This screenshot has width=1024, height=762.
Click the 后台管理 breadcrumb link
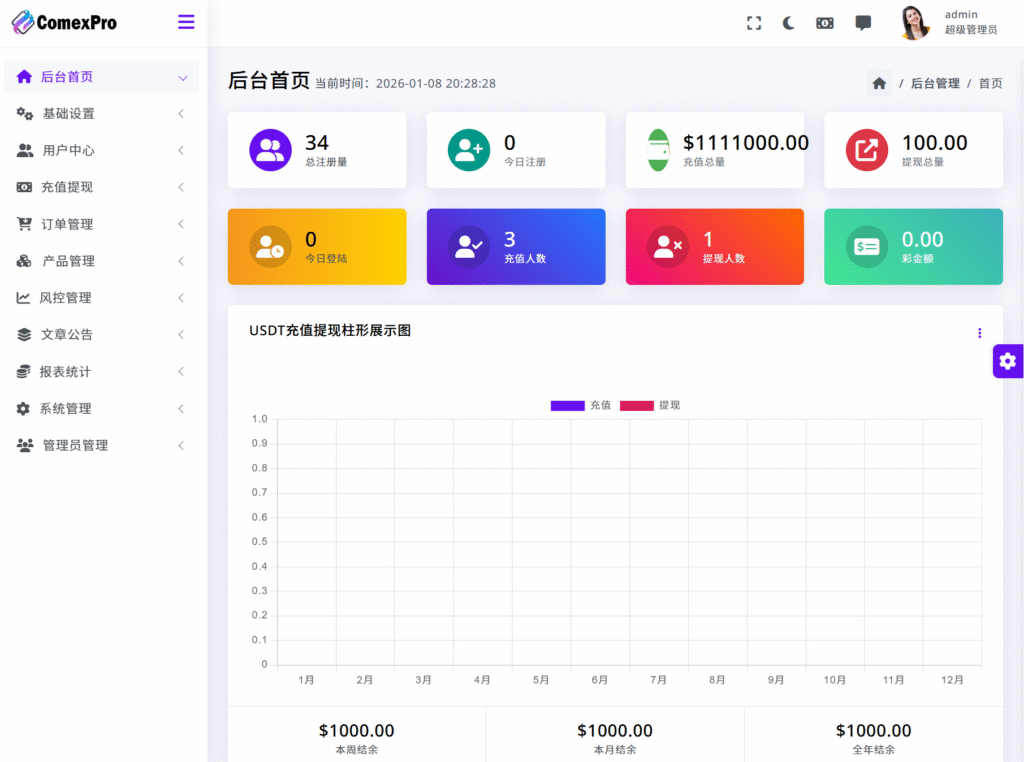pos(934,84)
